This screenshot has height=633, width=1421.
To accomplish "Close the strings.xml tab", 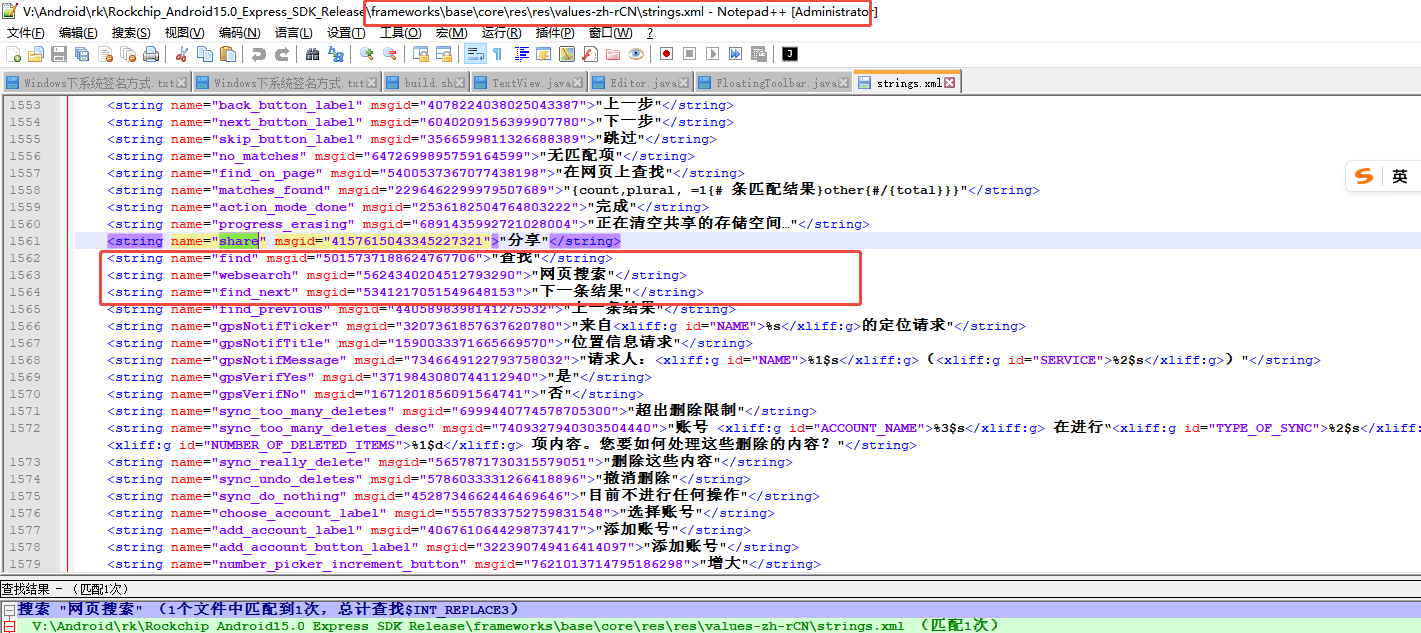I will pos(950,83).
